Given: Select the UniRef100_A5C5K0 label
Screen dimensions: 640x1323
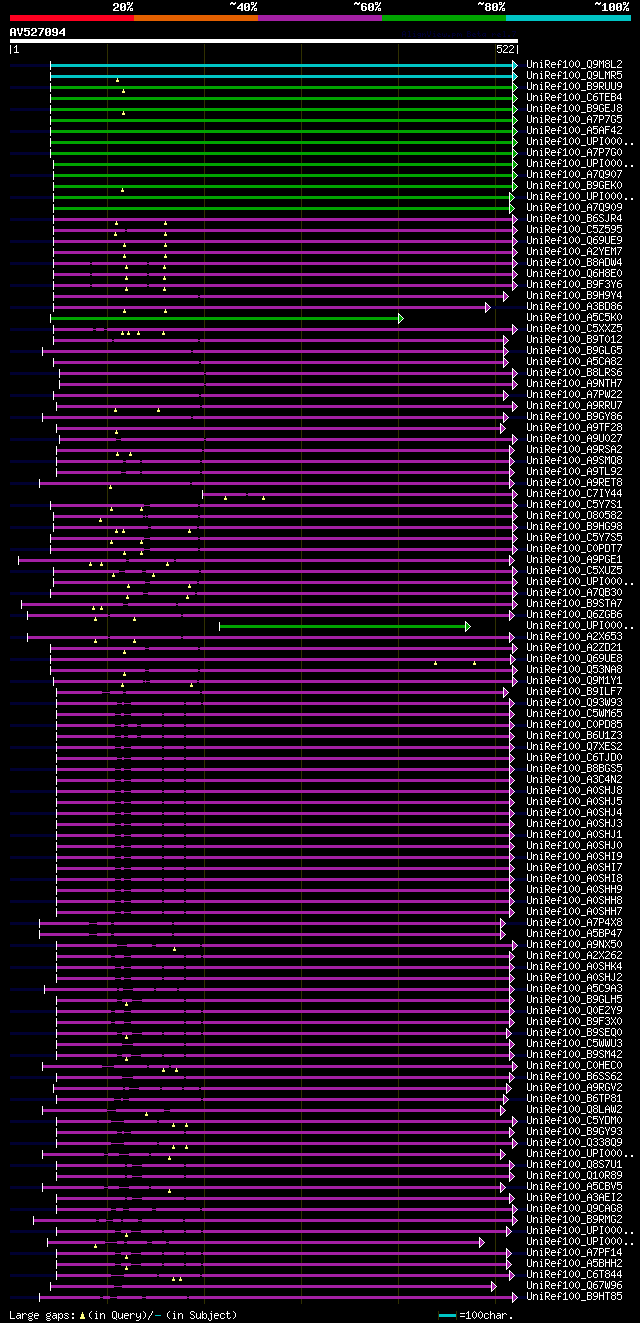Looking at the screenshot, I should pyautogui.click(x=574, y=318).
